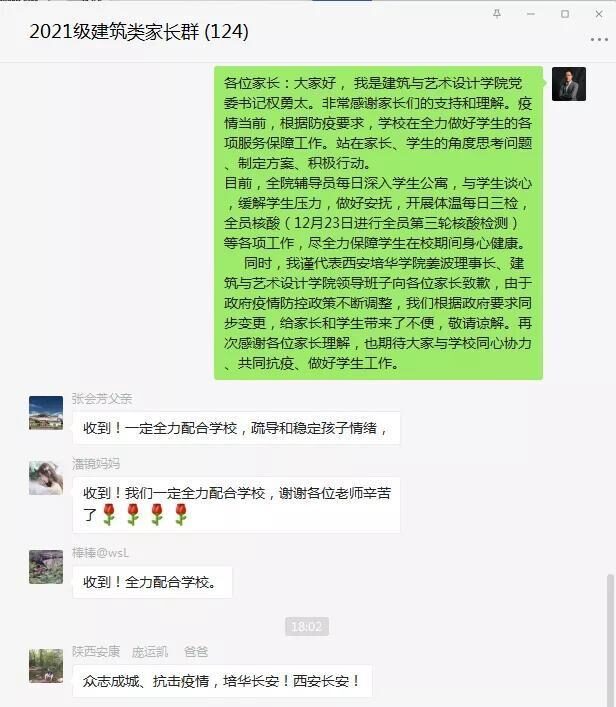Minimize the WeChat chat window
This screenshot has width=616, height=707.
(x=531, y=14)
